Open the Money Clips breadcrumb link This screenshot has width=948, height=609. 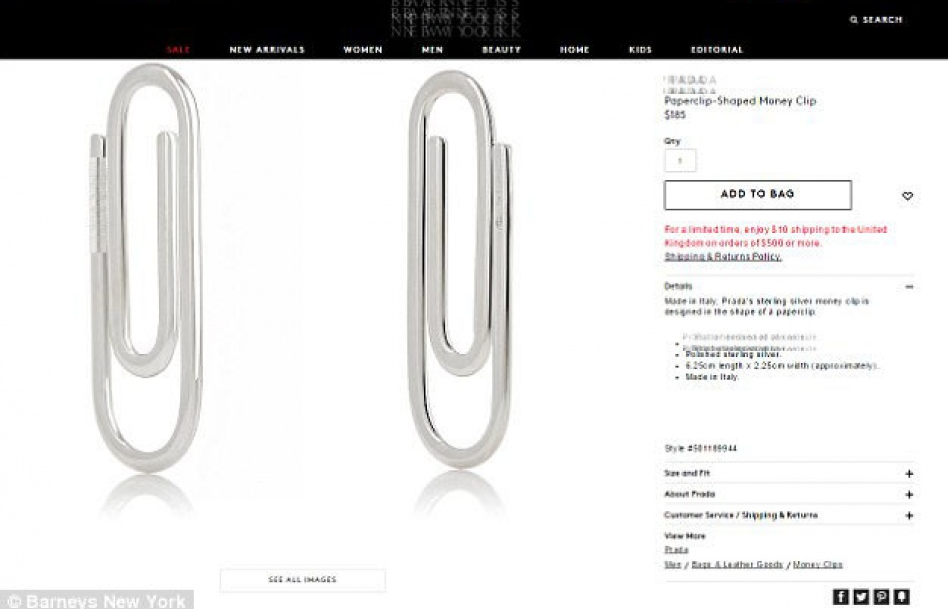point(817,564)
